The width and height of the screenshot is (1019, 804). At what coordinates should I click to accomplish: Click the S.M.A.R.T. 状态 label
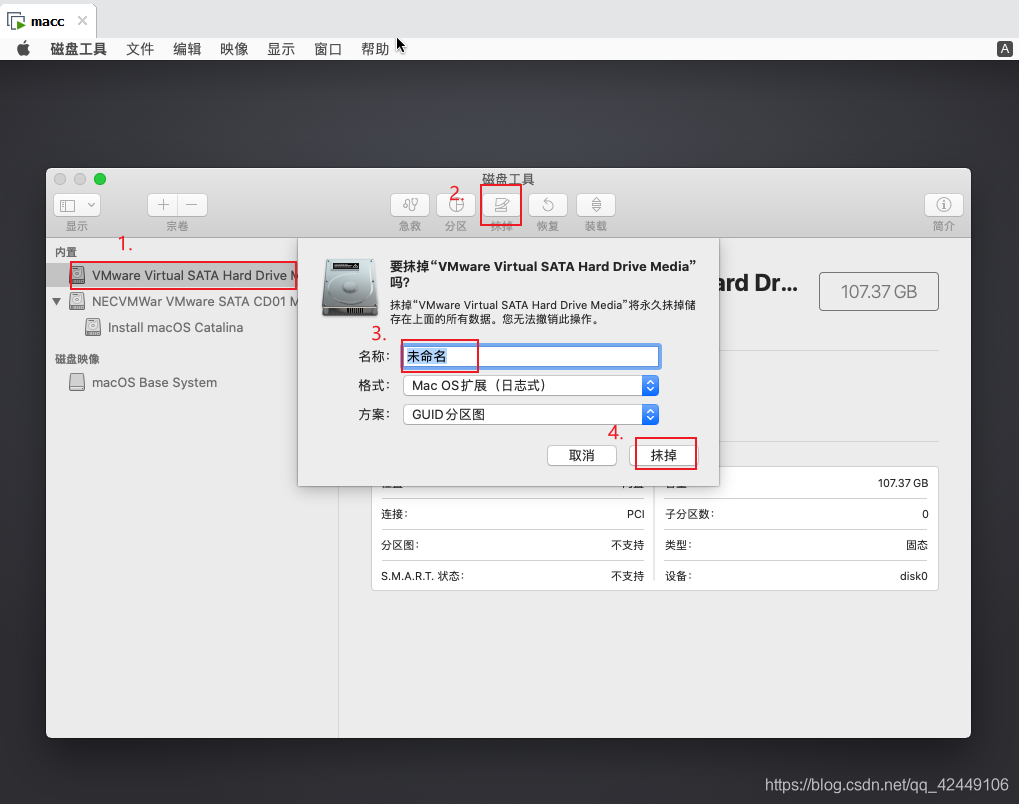[x=422, y=576]
